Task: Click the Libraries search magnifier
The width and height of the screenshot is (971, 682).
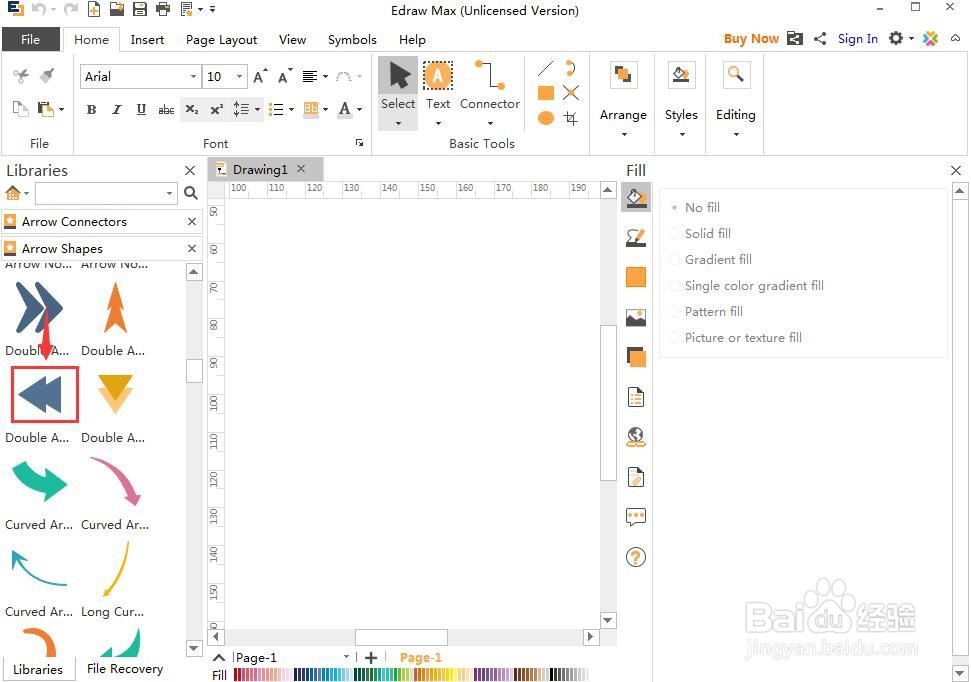Action: click(x=191, y=193)
